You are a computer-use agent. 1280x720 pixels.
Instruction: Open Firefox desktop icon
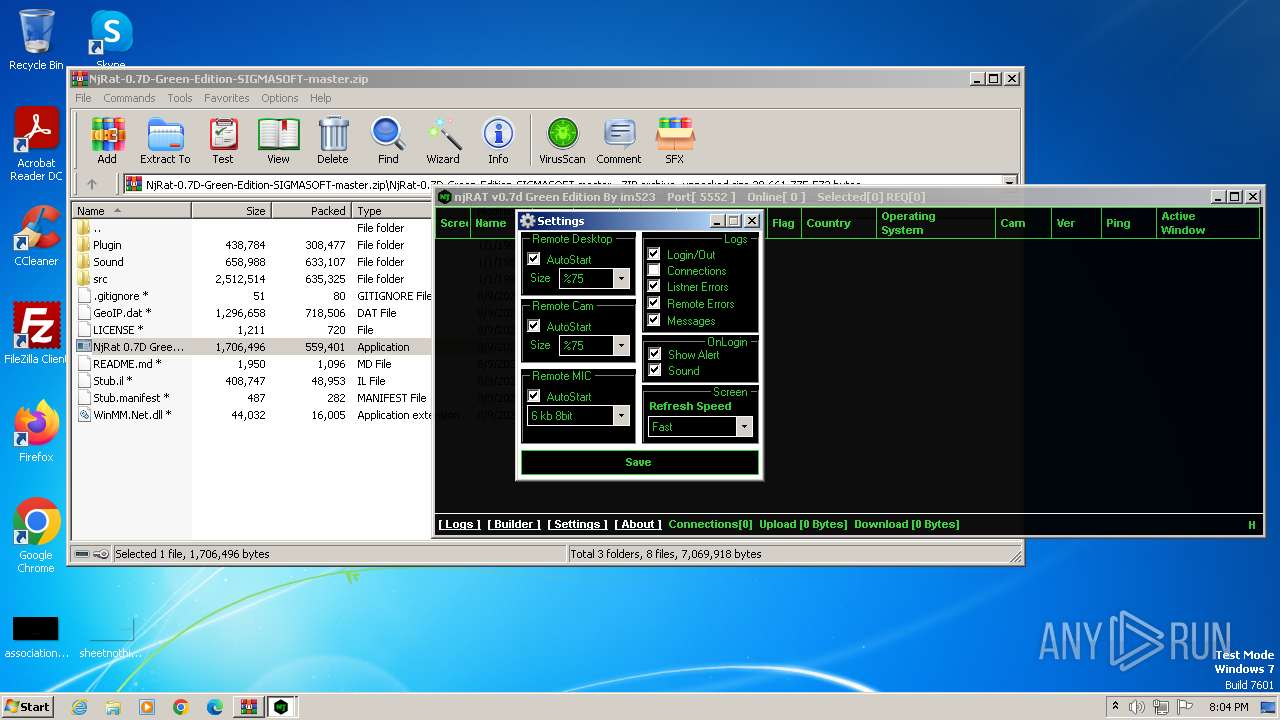pyautogui.click(x=36, y=431)
